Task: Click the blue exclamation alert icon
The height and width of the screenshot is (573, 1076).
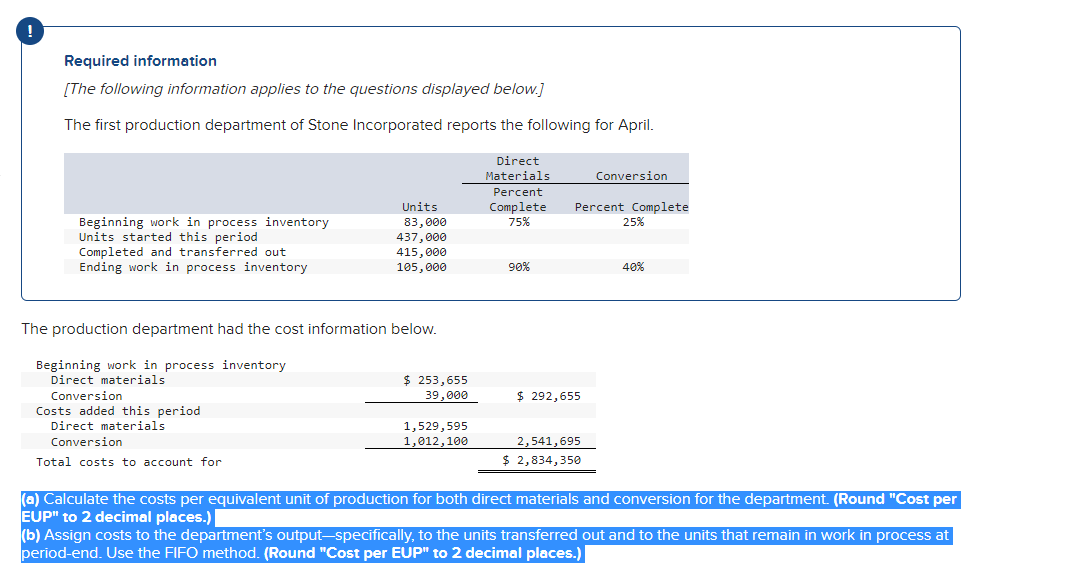Action: [30, 32]
